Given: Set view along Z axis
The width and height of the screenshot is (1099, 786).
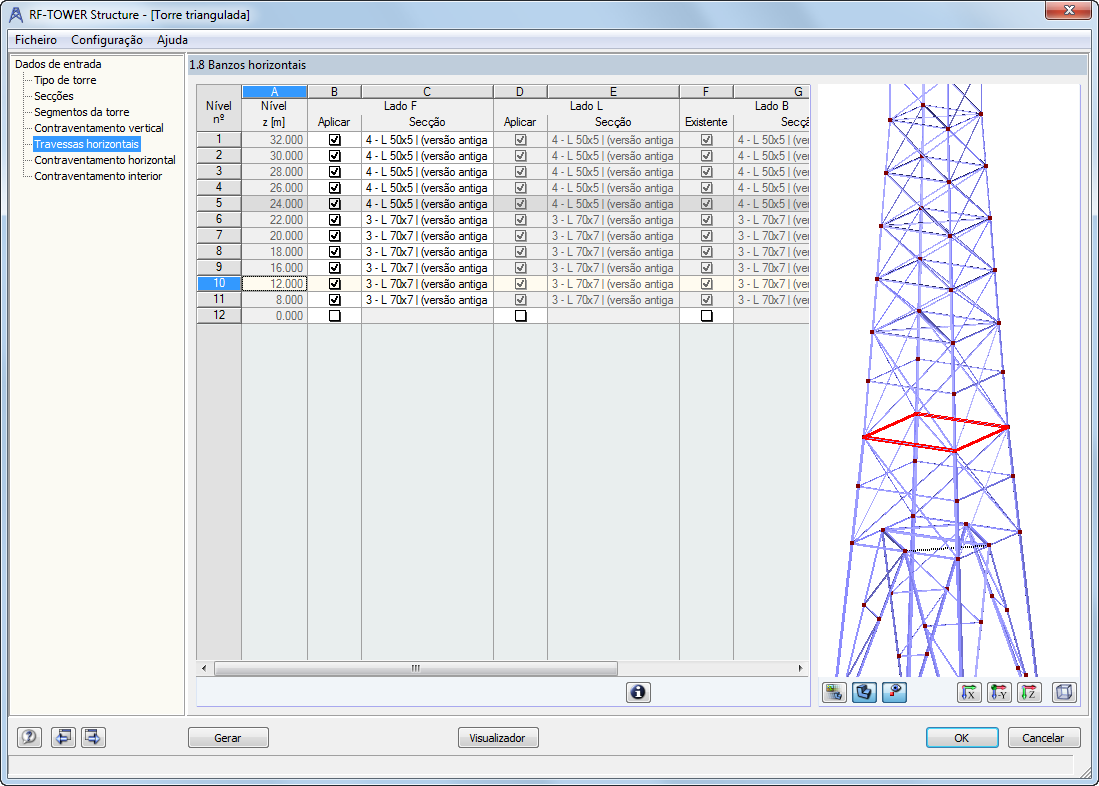Looking at the screenshot, I should (x=1029, y=693).
